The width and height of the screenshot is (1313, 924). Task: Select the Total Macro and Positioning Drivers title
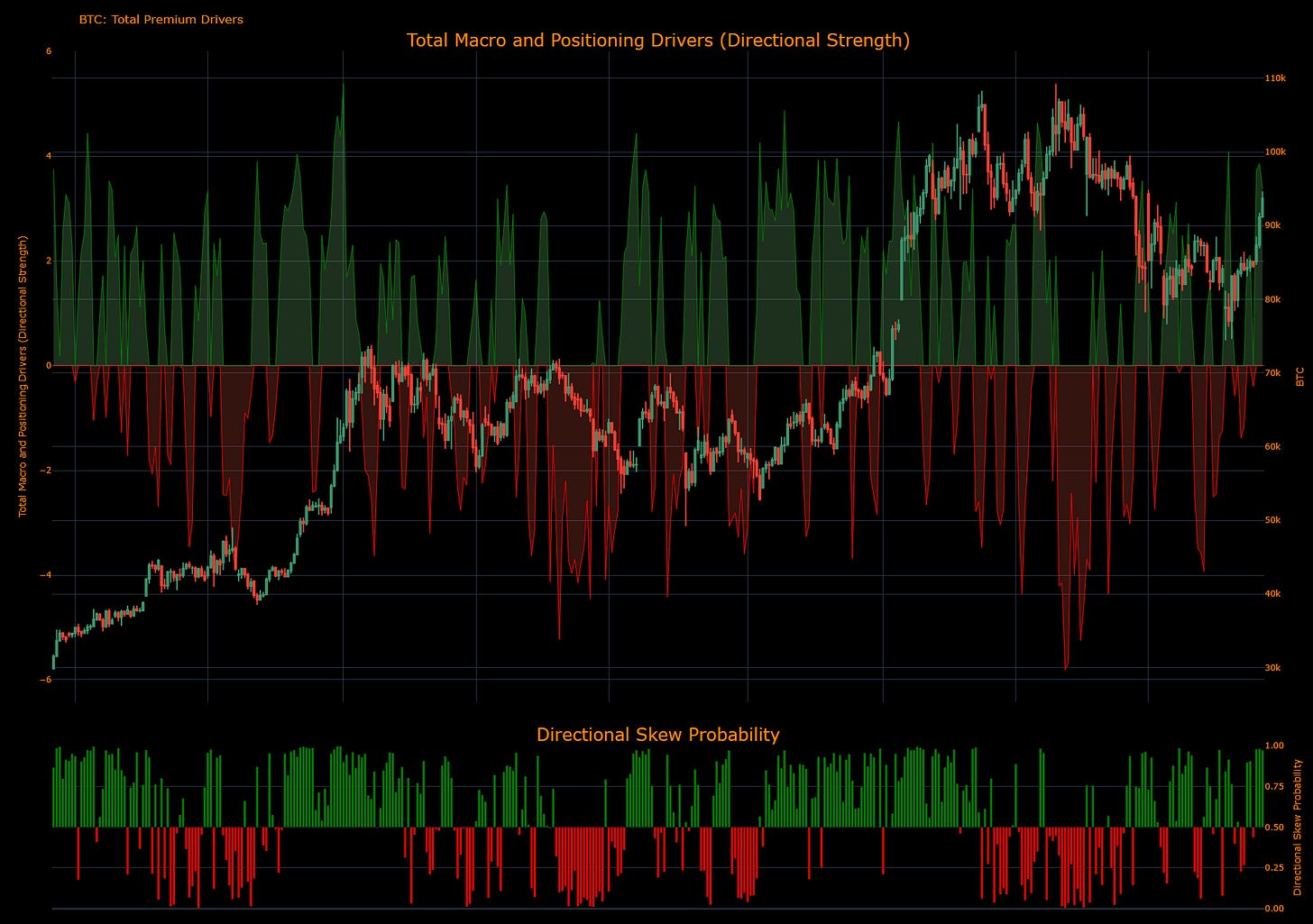click(656, 40)
